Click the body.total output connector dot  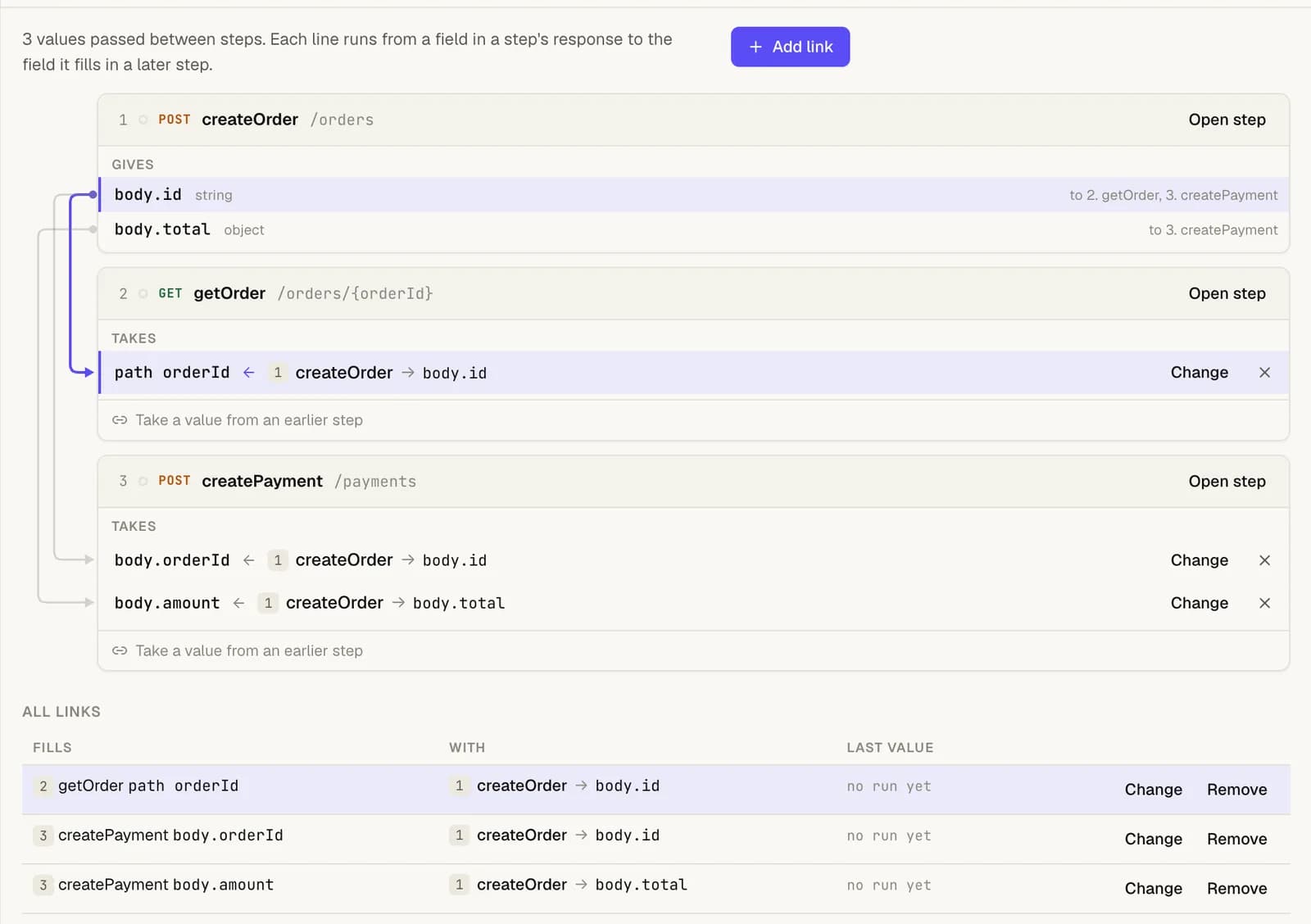point(93,229)
